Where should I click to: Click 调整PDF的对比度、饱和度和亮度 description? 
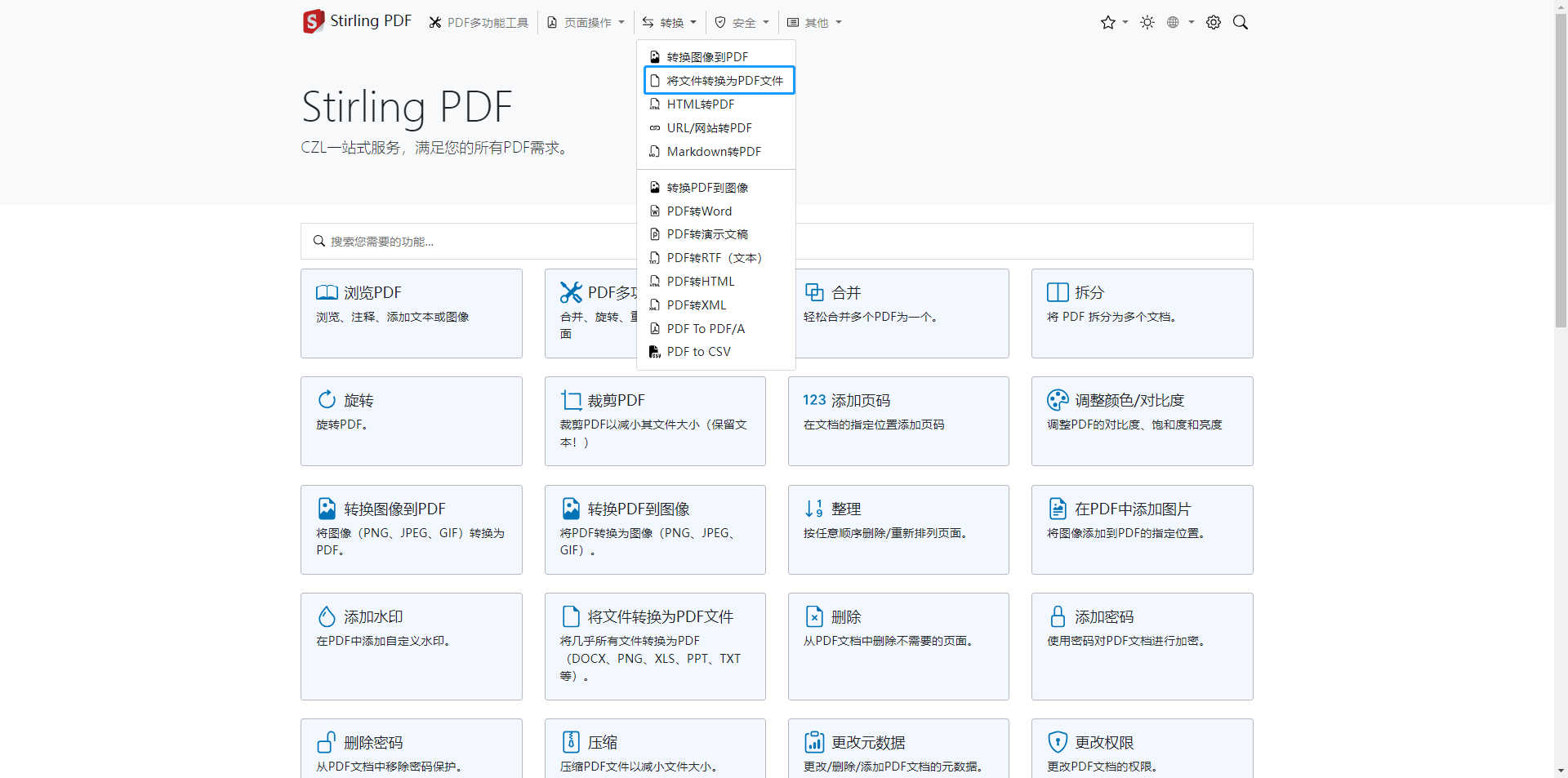tap(1134, 425)
